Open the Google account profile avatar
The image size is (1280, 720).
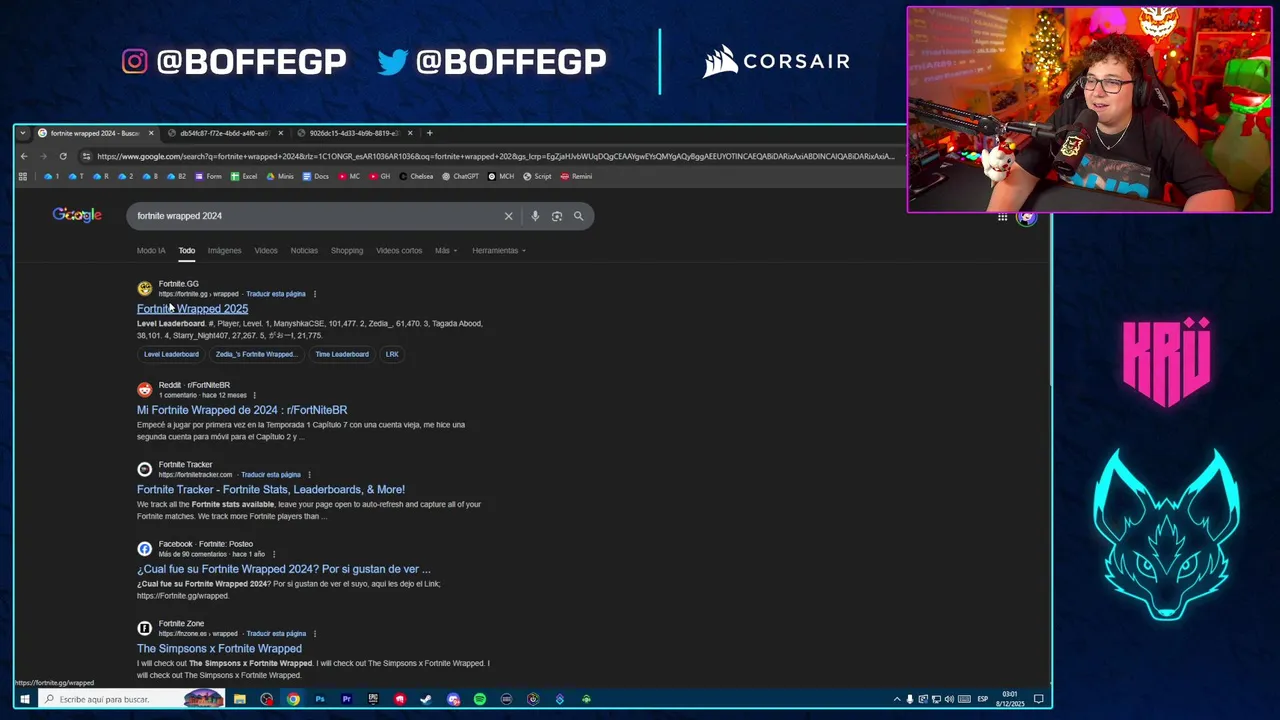coord(1026,217)
